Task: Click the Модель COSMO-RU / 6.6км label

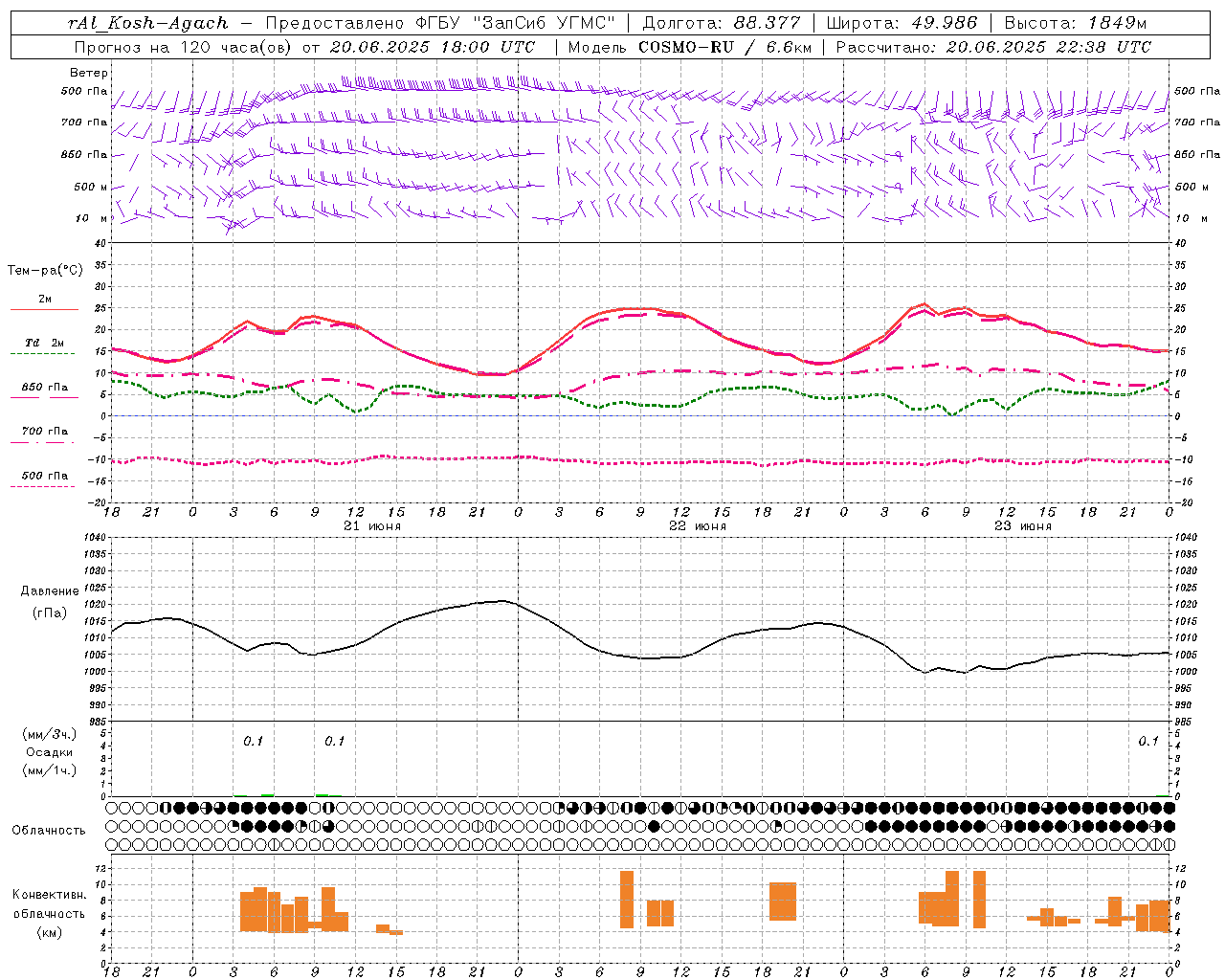Action: pyautogui.click(x=690, y=47)
